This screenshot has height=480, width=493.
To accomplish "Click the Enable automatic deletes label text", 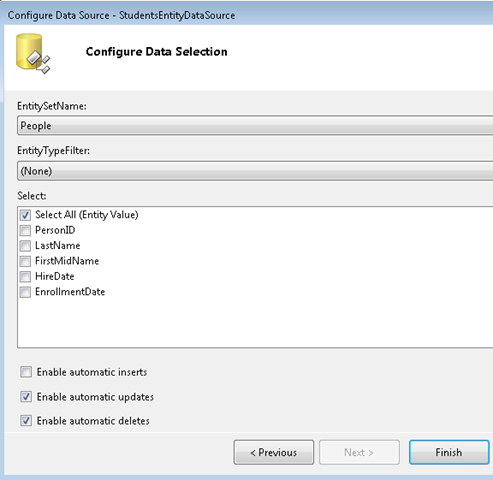I will pyautogui.click(x=93, y=421).
